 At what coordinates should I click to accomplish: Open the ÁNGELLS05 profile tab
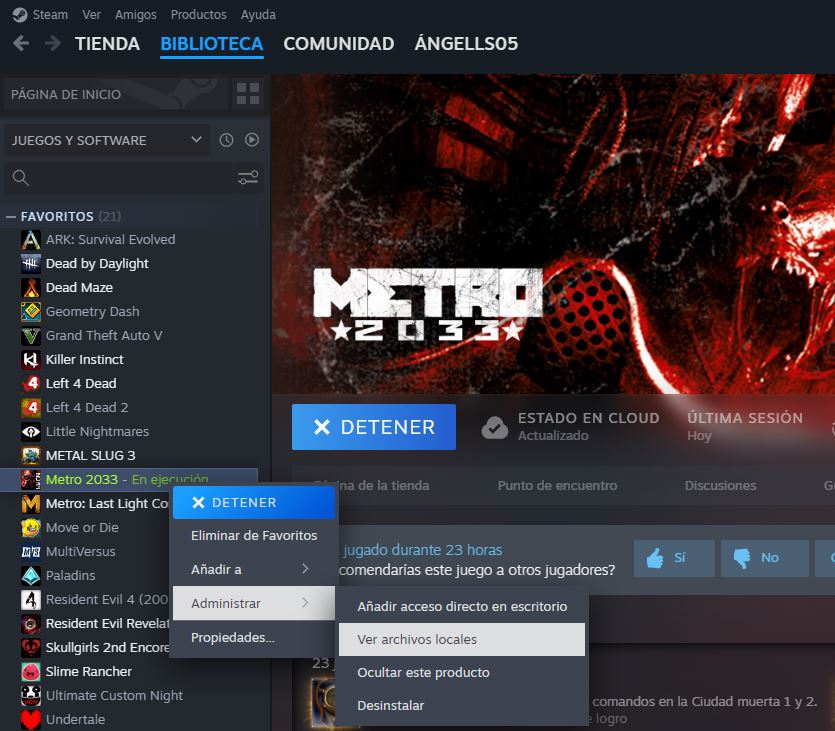(466, 44)
